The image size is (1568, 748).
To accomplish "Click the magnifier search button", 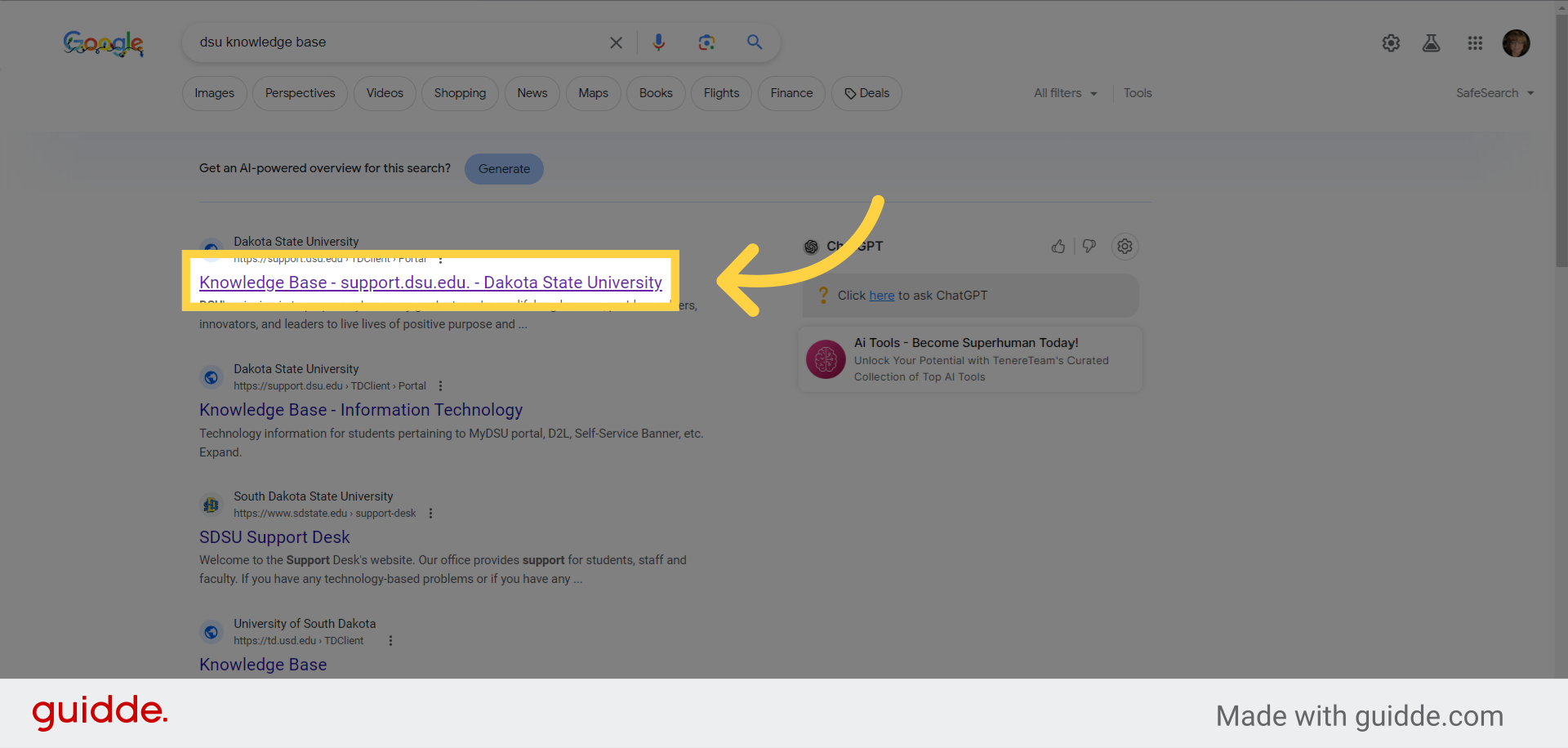I will coord(755,42).
